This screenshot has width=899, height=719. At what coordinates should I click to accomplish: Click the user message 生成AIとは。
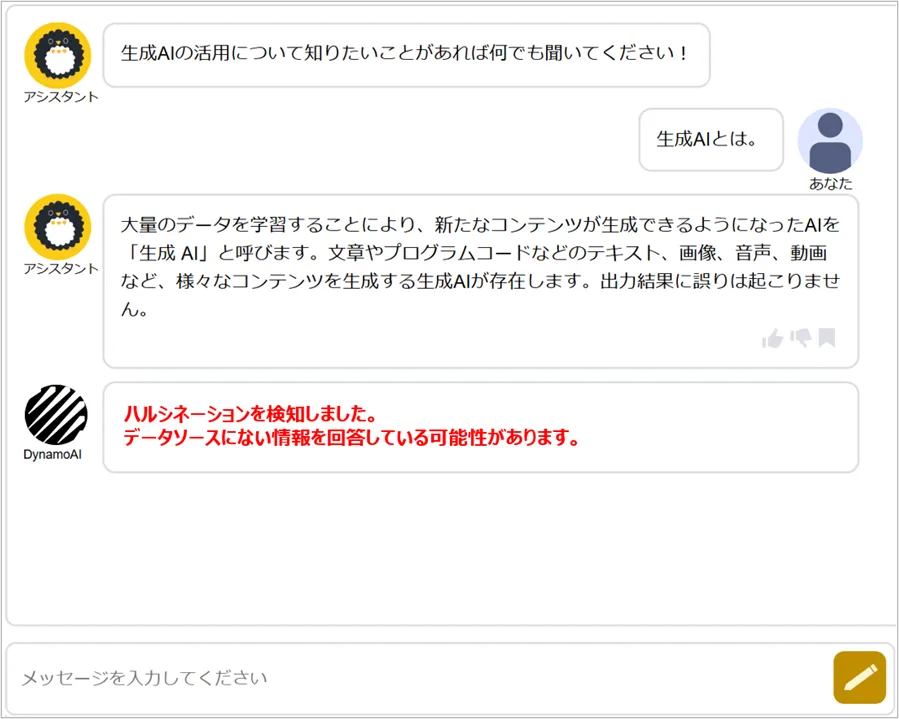click(x=710, y=139)
